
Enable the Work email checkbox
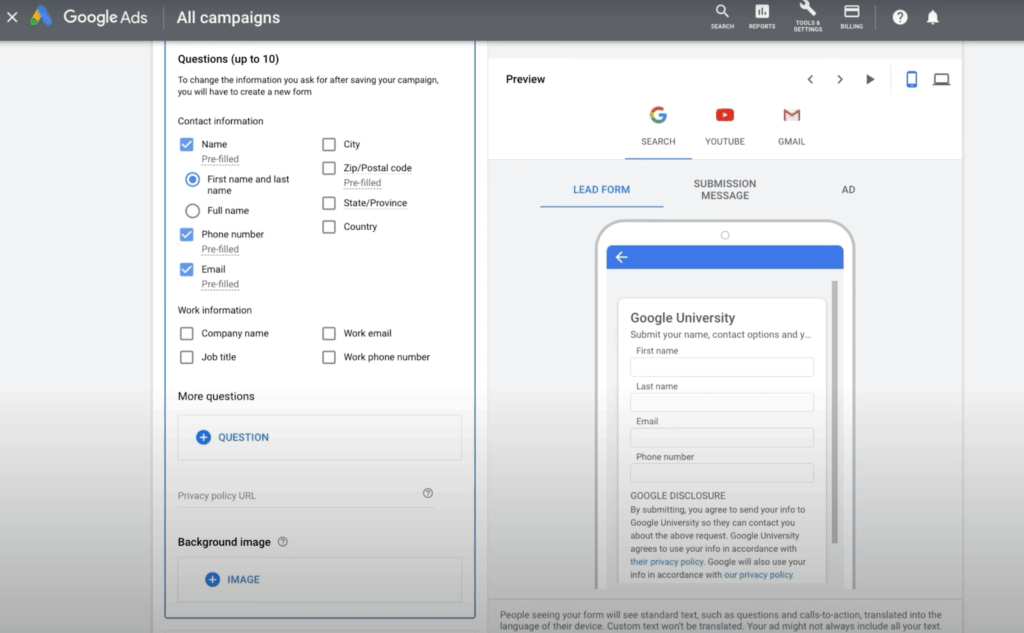pyautogui.click(x=329, y=333)
